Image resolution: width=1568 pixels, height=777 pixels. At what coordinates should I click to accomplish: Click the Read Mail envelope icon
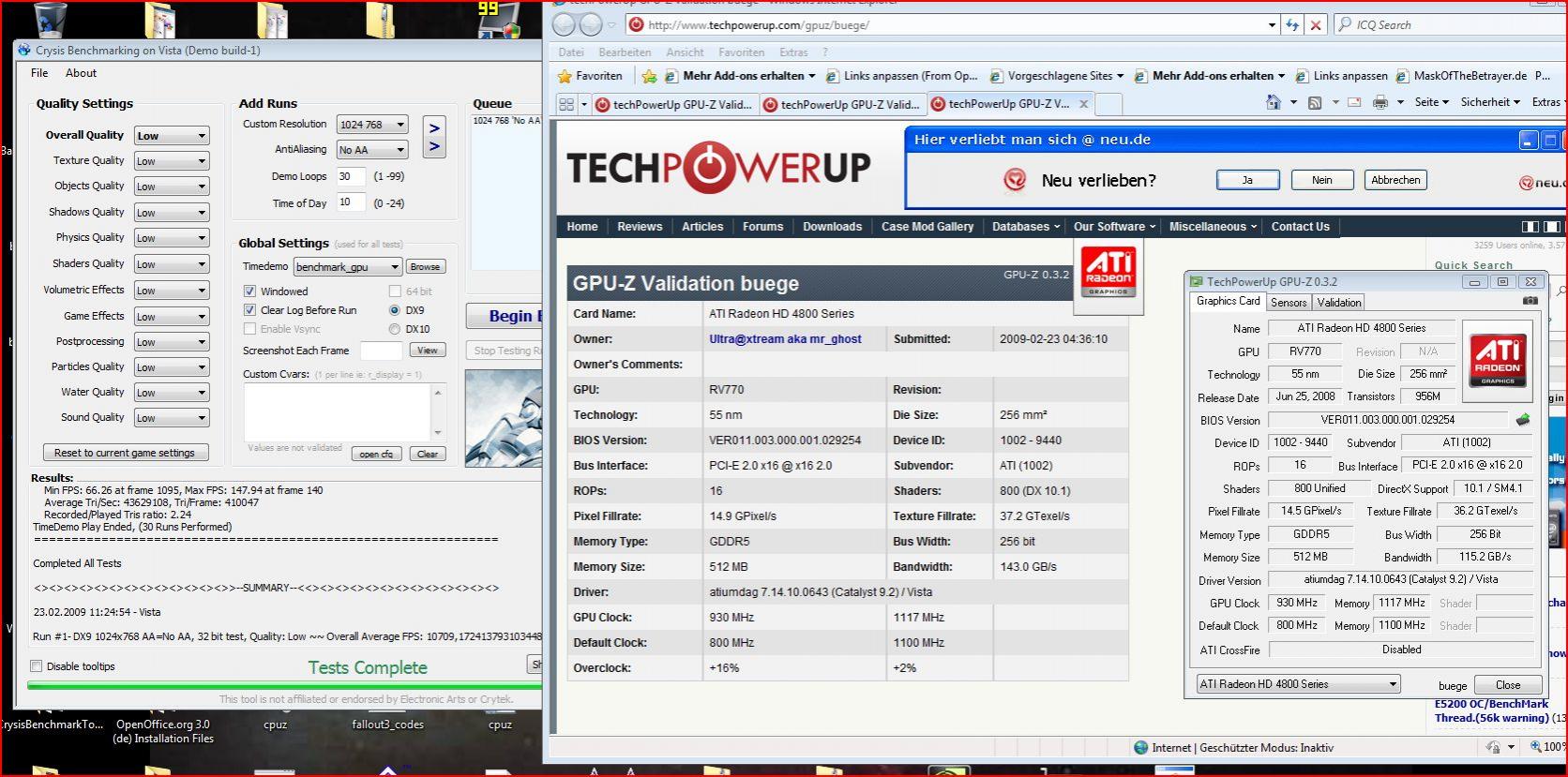coord(1354,102)
